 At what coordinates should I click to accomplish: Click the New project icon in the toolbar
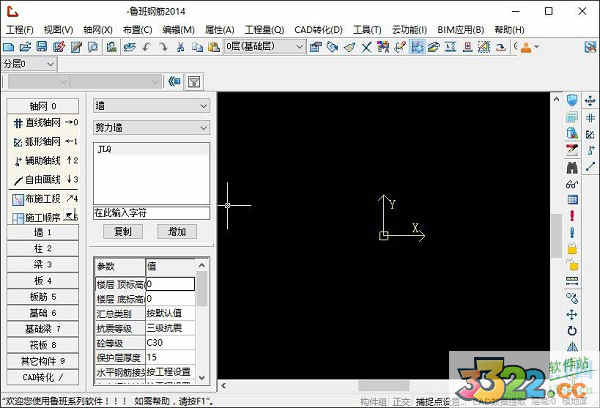click(x=8, y=47)
